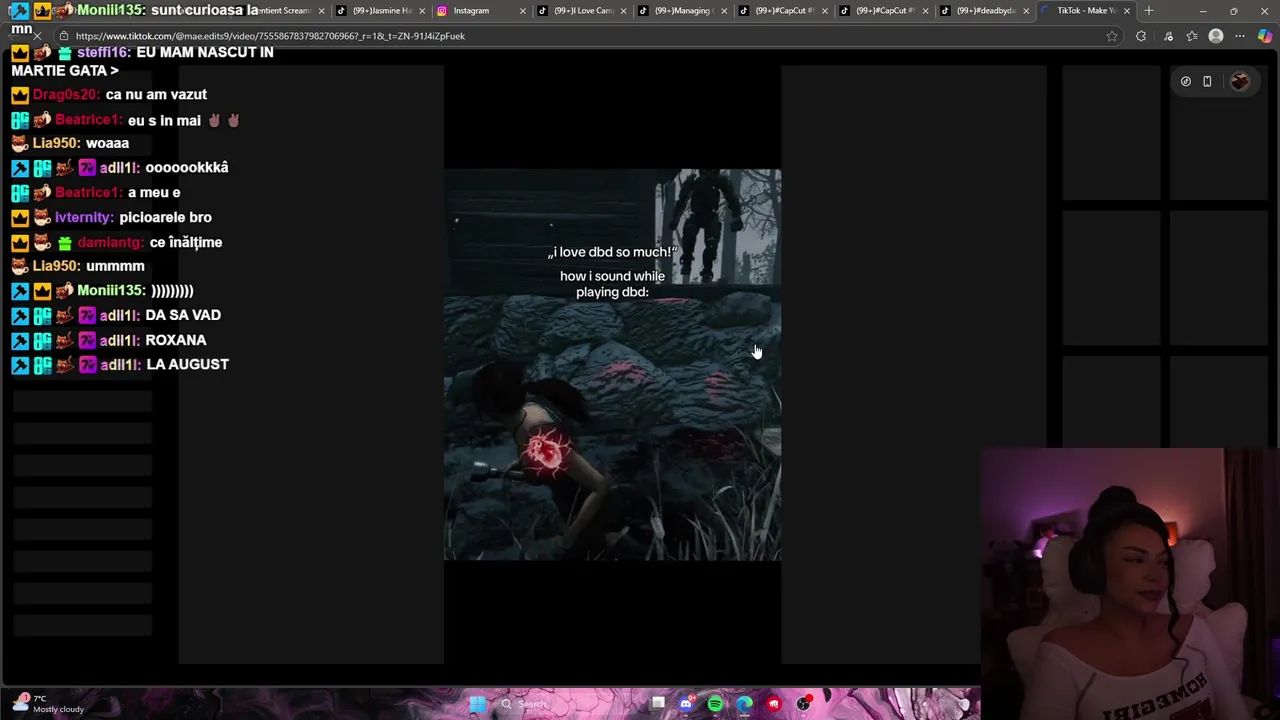Click username 'damiantg' in chat overlay
1280x720 pixels.
[110, 242]
